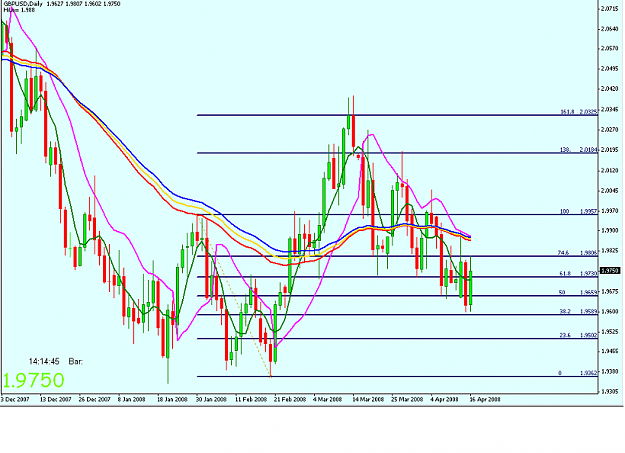Click the 2.0420 price axis value
This screenshot has width=625, height=453.
609,89
